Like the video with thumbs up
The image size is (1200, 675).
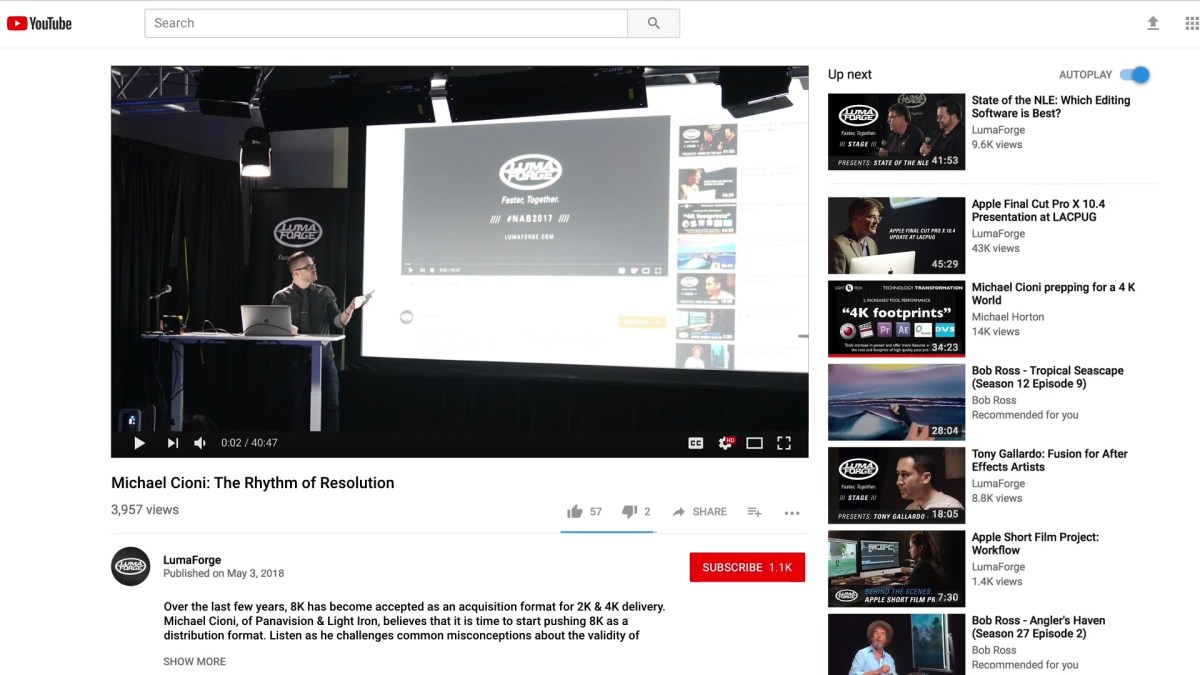point(575,512)
